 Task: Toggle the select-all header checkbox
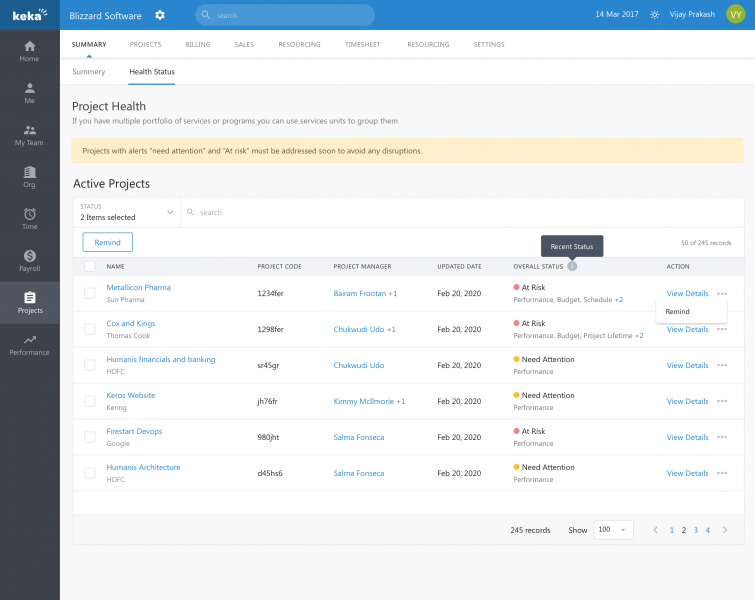[x=90, y=266]
